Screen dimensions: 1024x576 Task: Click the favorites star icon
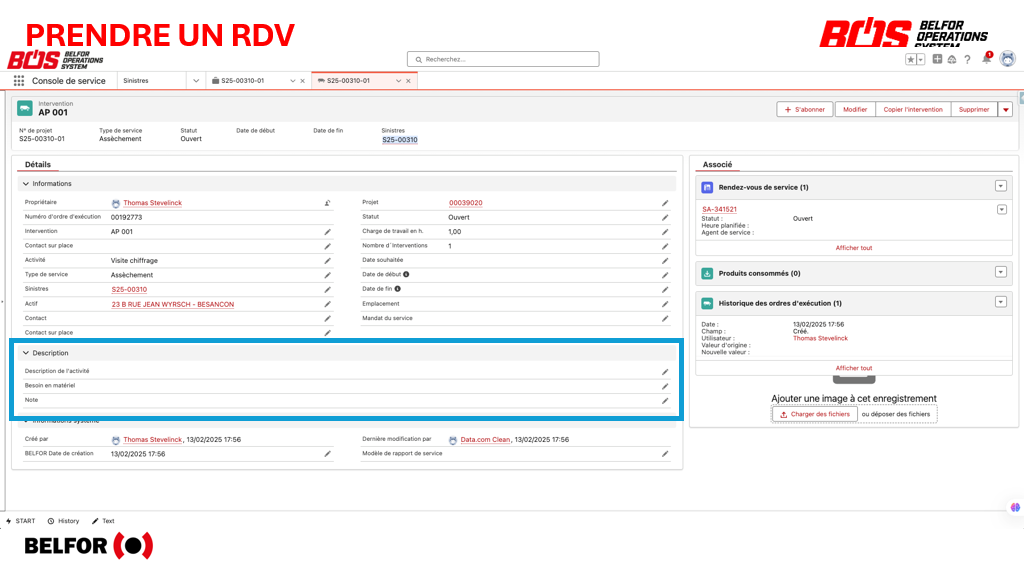(910, 59)
